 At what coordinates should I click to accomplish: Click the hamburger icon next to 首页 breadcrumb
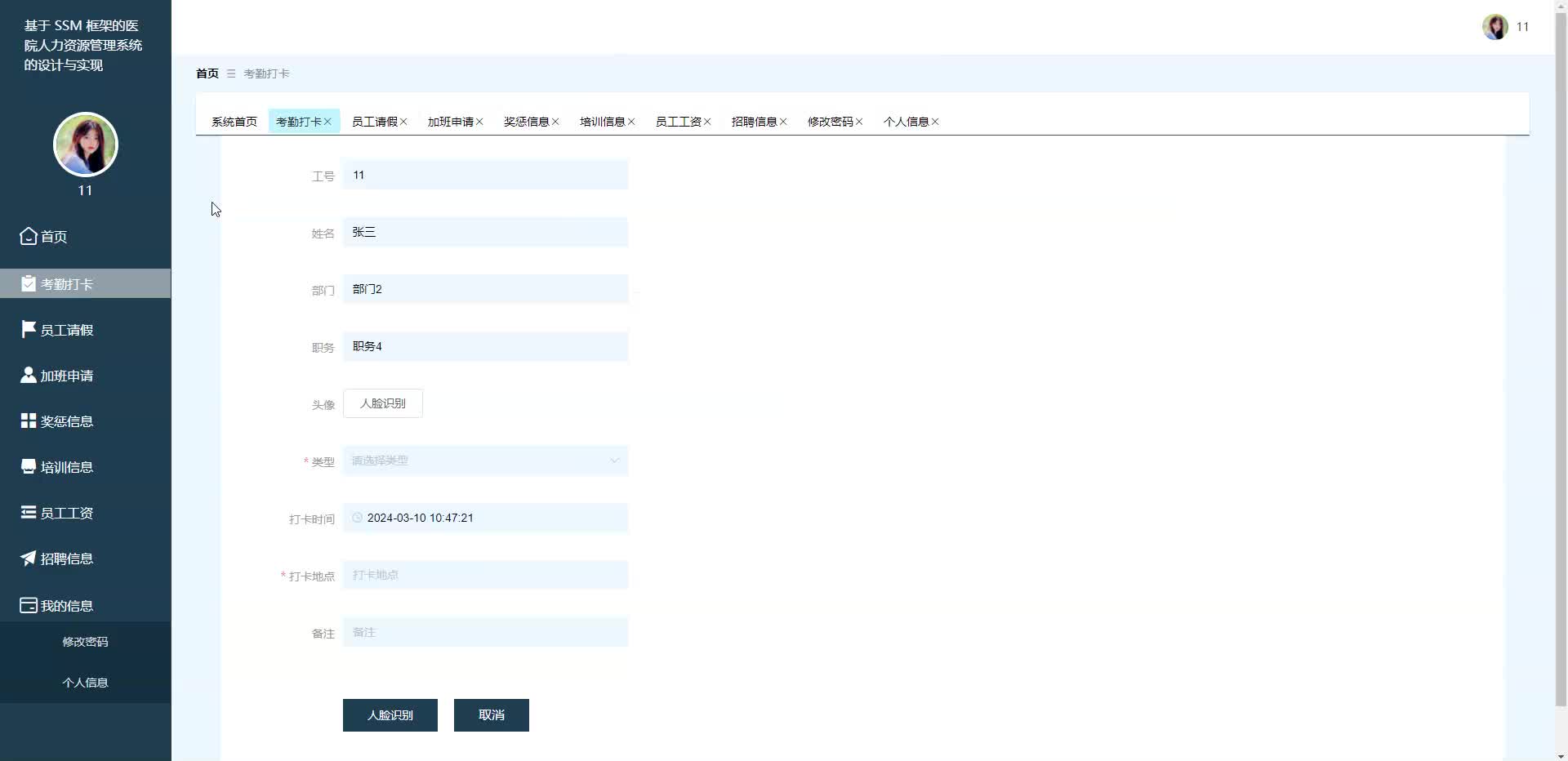[x=230, y=73]
